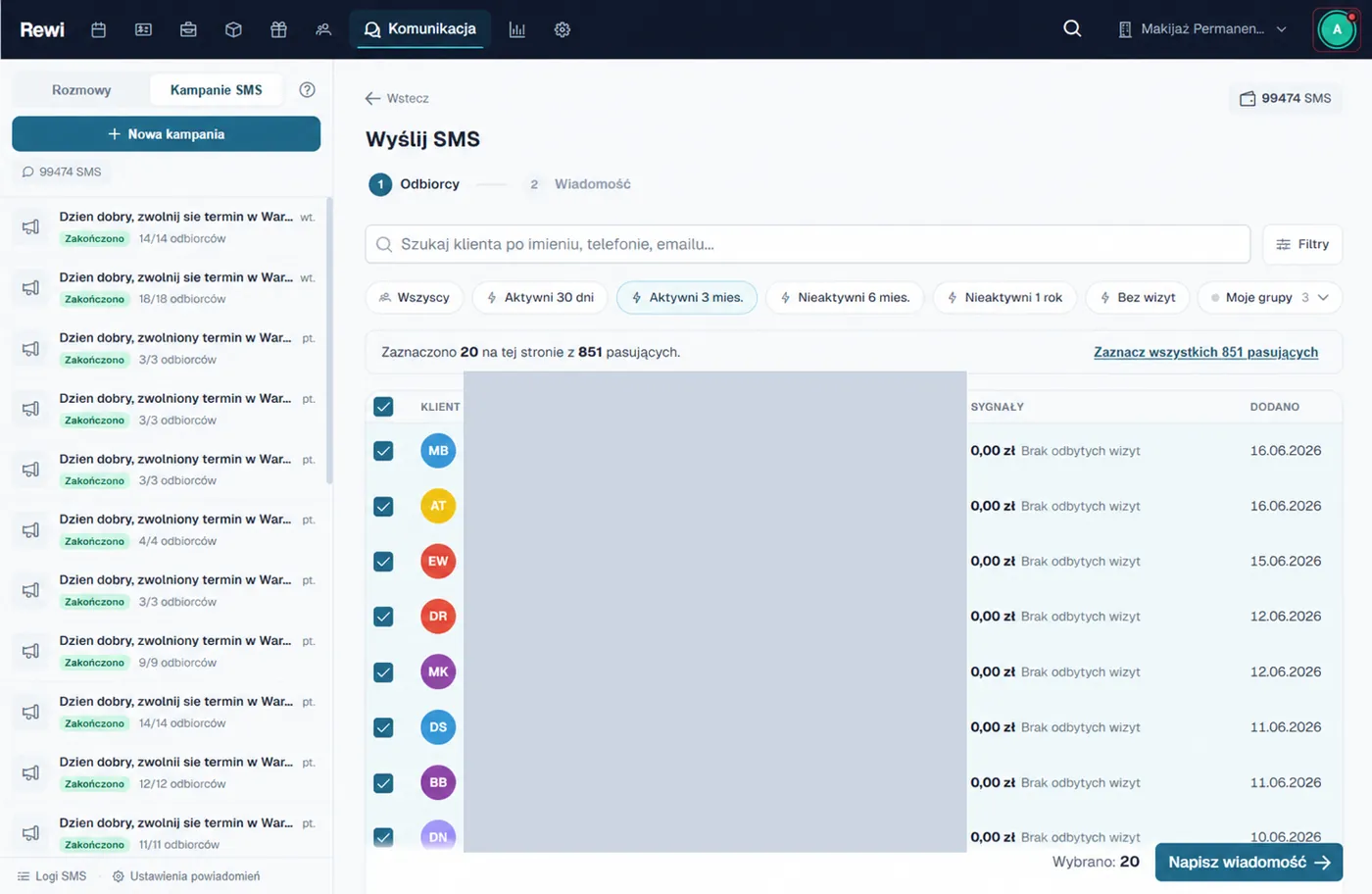
Task: Click the client search input field
Action: 808,244
